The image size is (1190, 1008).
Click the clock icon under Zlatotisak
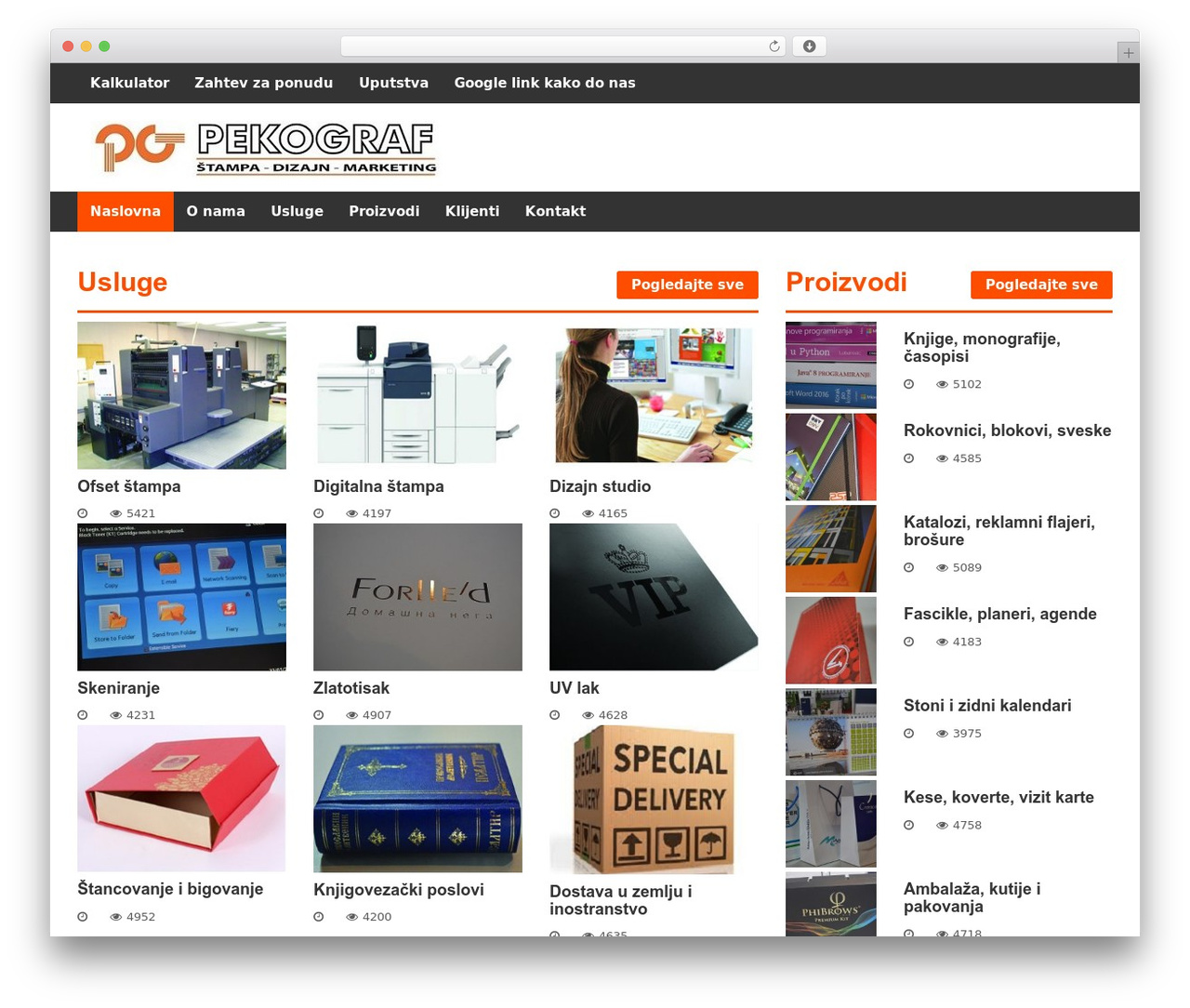click(319, 715)
